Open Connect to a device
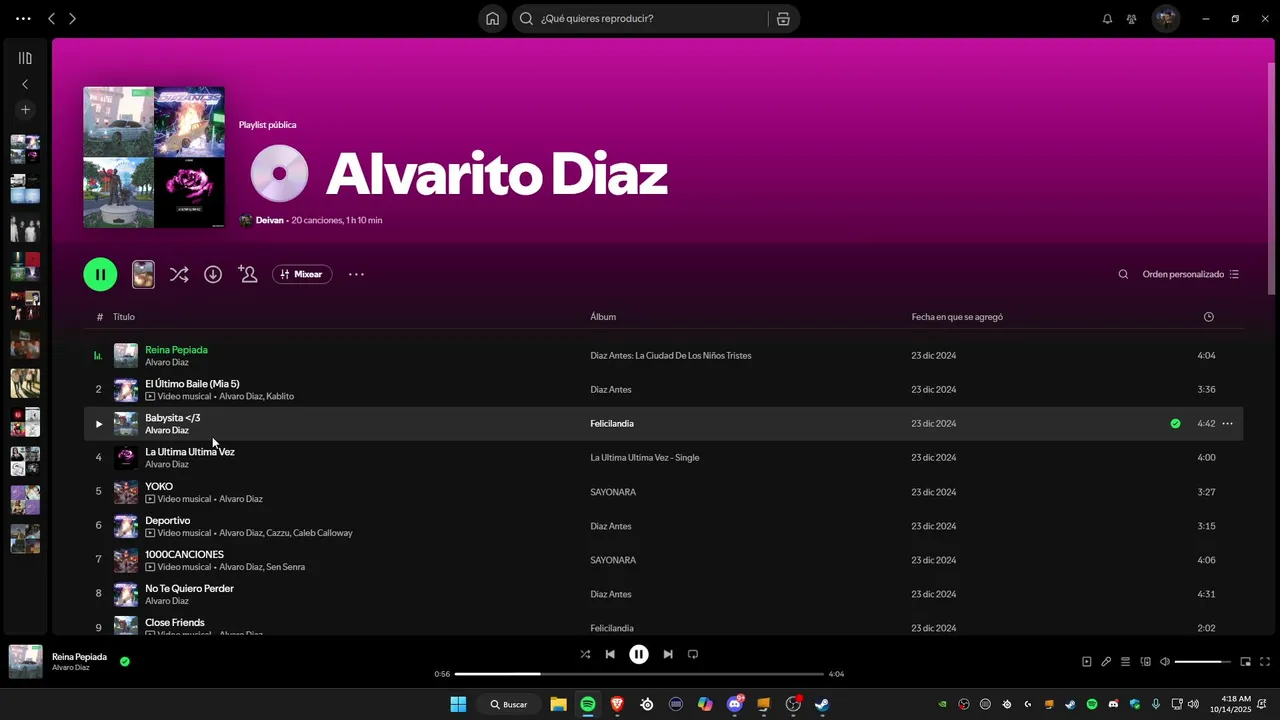1280x720 pixels. pyautogui.click(x=1146, y=662)
